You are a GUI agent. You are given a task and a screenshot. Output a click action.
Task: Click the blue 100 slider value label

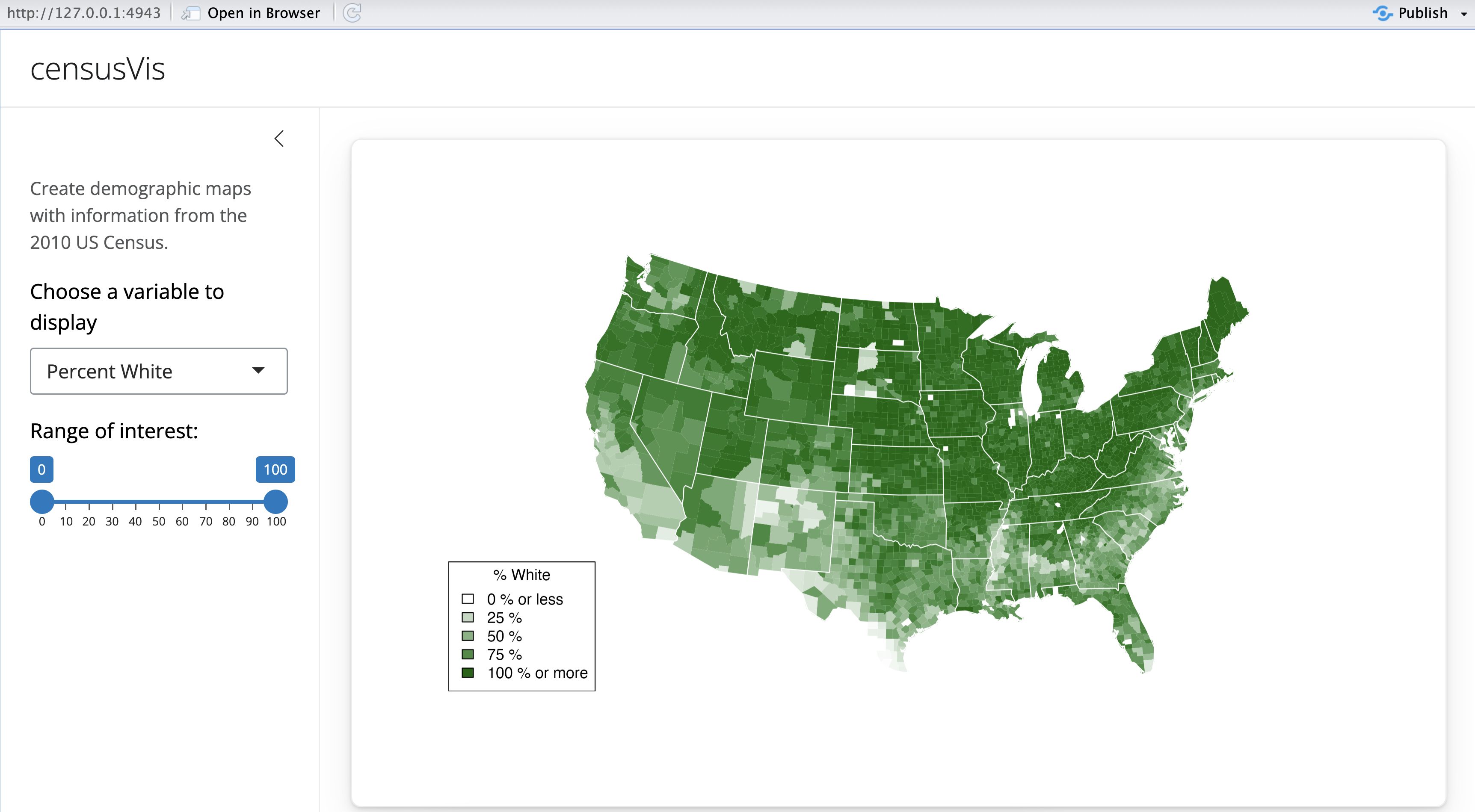(x=275, y=469)
